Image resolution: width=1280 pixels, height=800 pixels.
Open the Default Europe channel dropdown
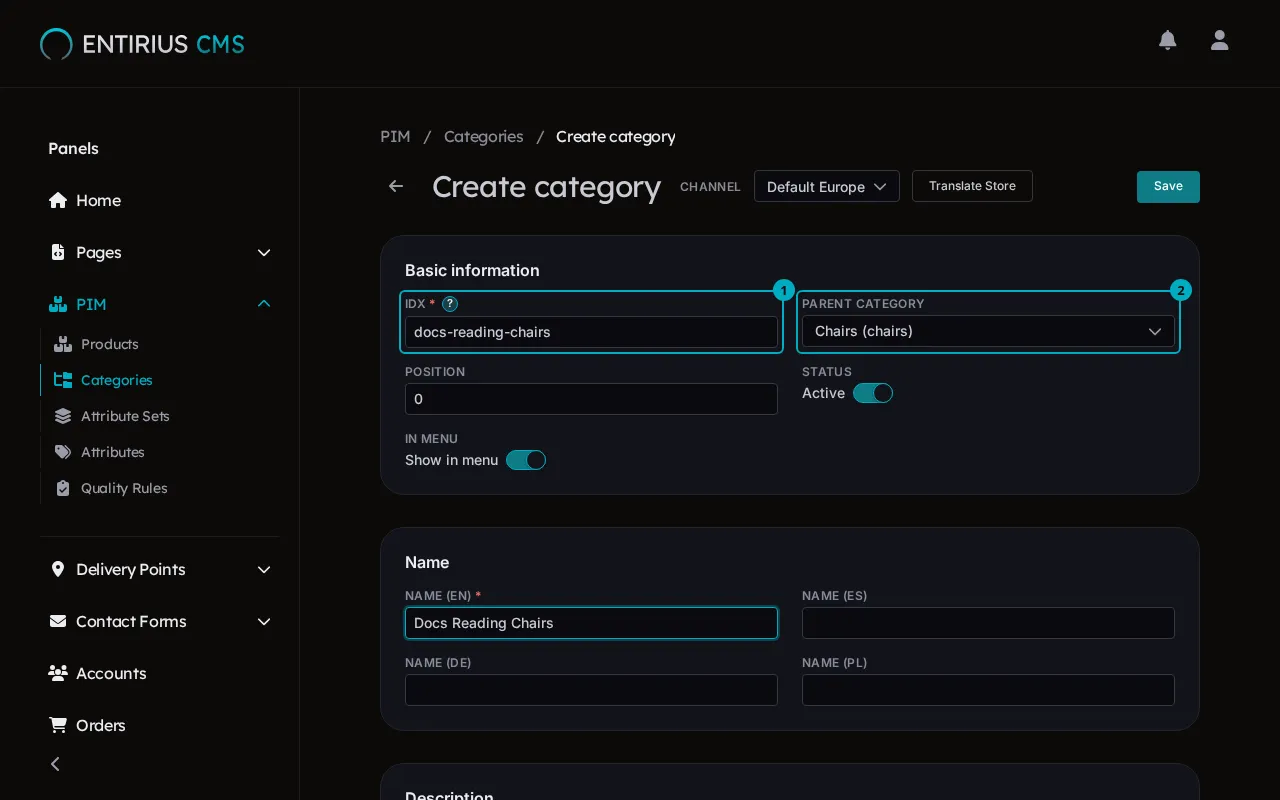coord(827,186)
